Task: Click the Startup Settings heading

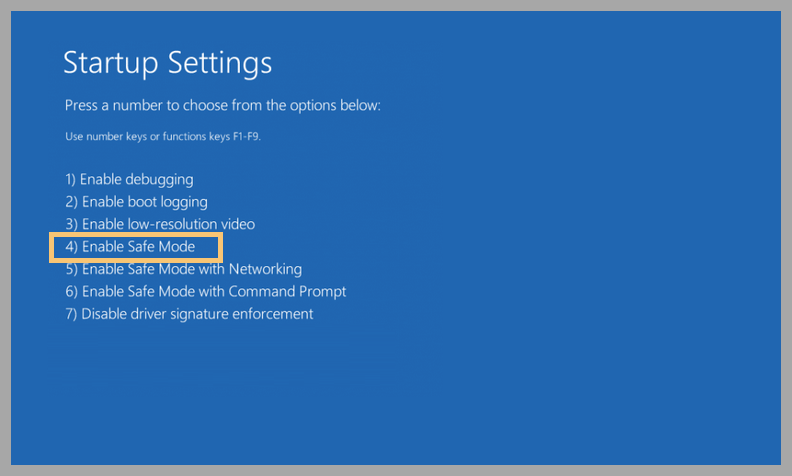Action: click(x=167, y=63)
